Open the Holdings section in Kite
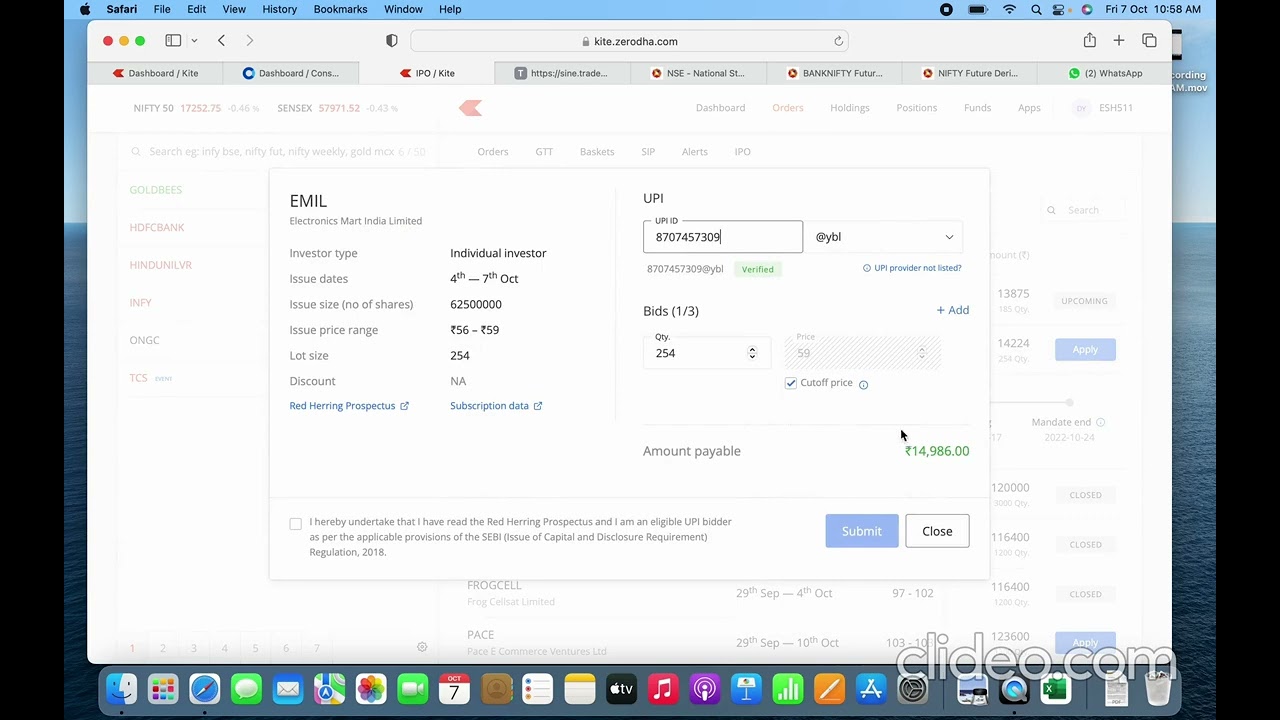 [850, 108]
